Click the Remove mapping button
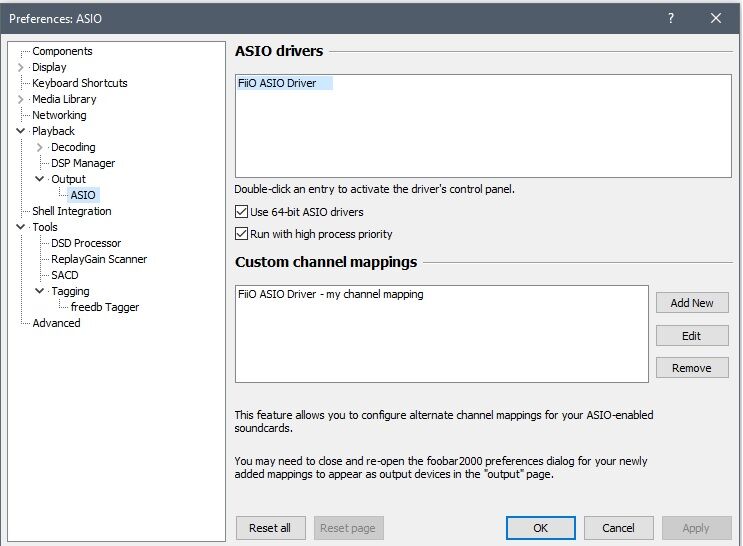This screenshot has height=546, width=743. click(x=692, y=368)
